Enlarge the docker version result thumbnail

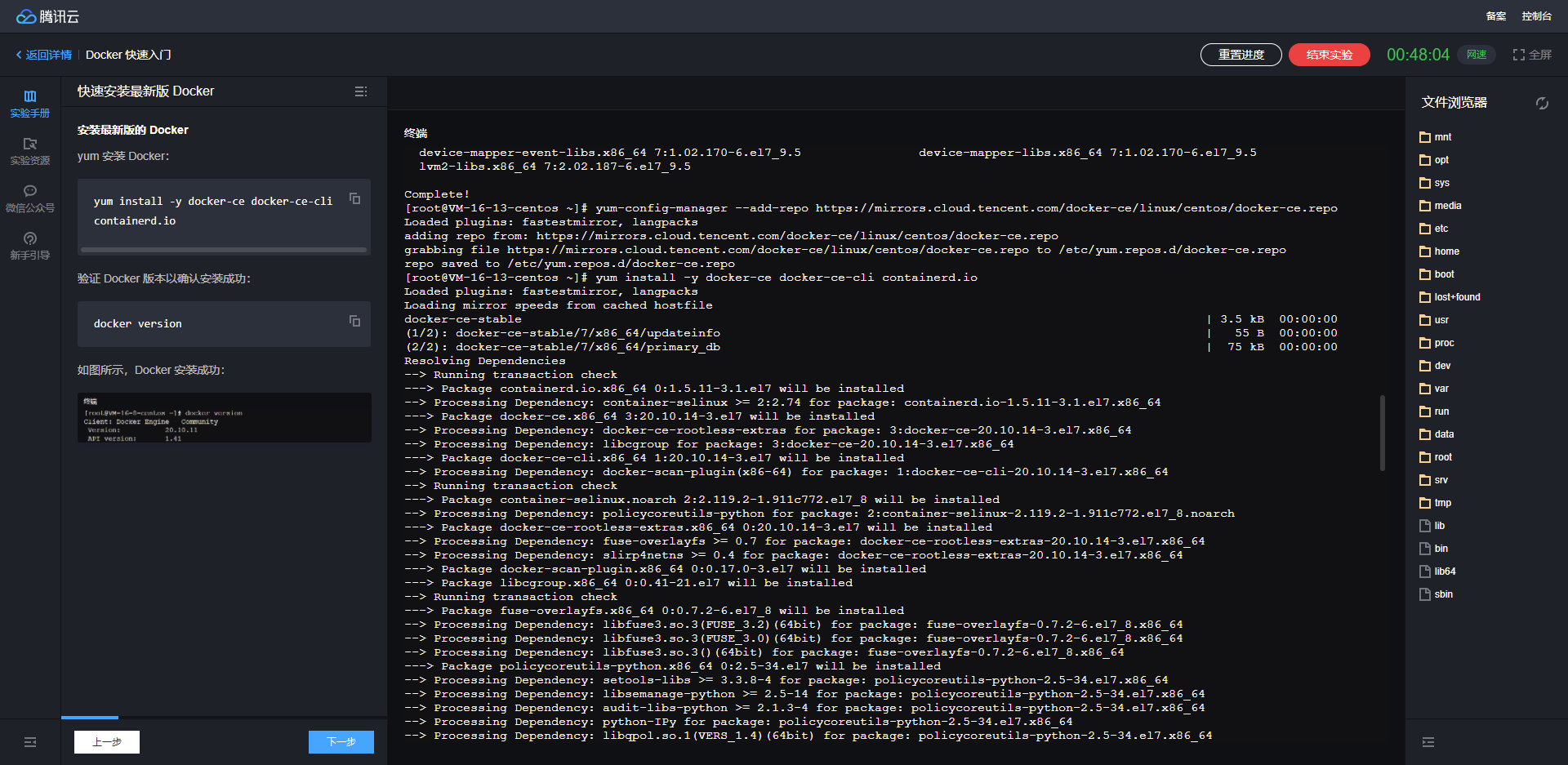point(225,418)
